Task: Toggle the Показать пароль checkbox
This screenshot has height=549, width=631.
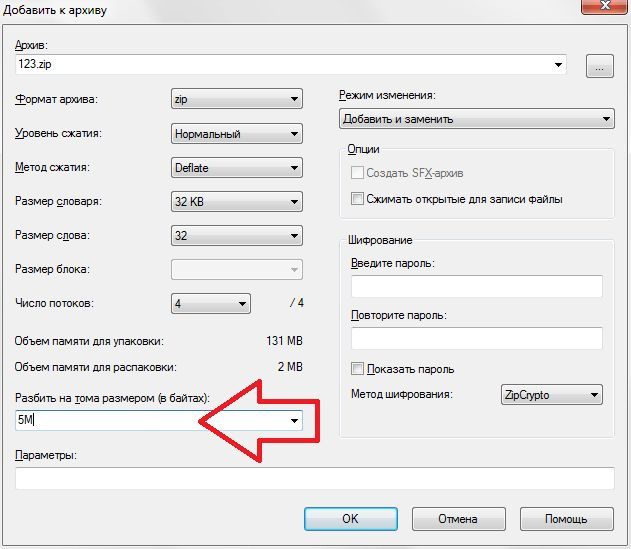Action: click(x=357, y=368)
